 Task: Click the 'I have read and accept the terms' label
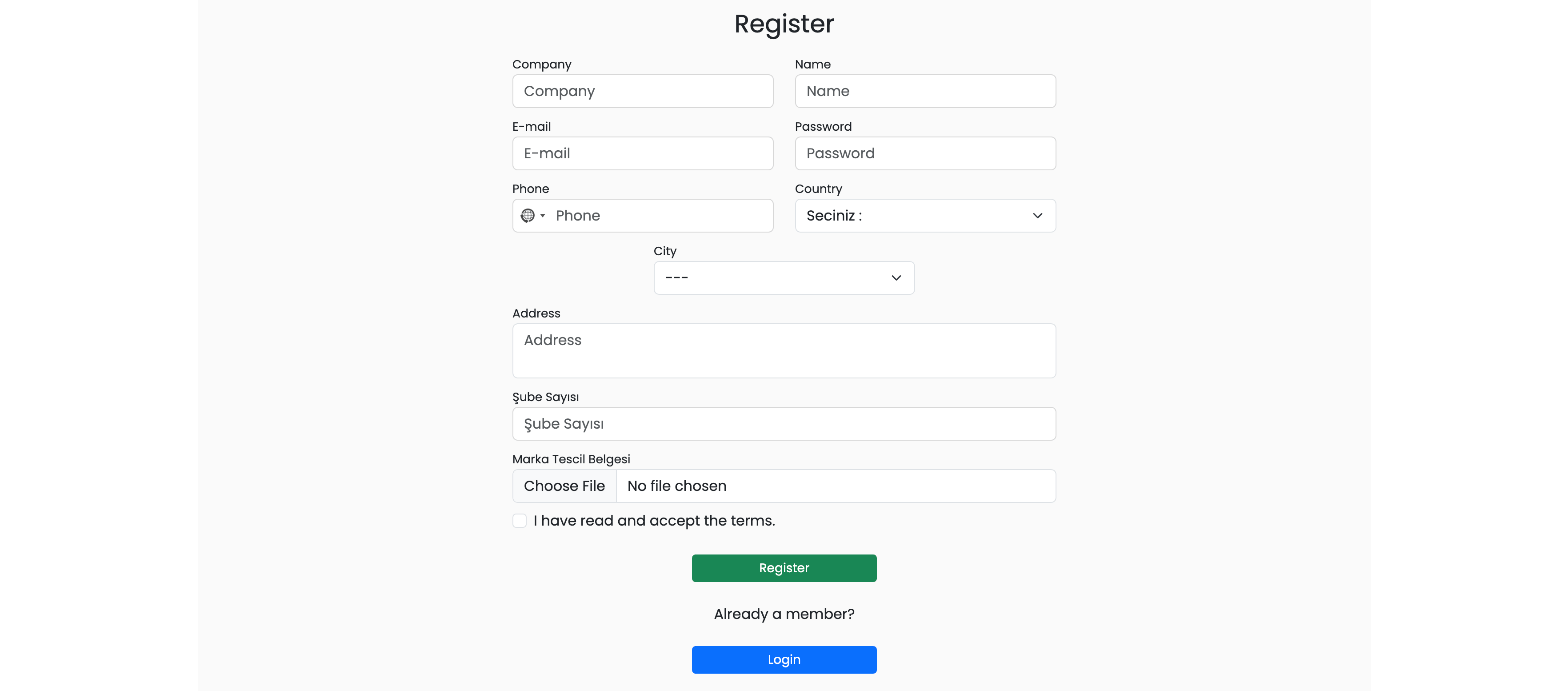(x=654, y=521)
